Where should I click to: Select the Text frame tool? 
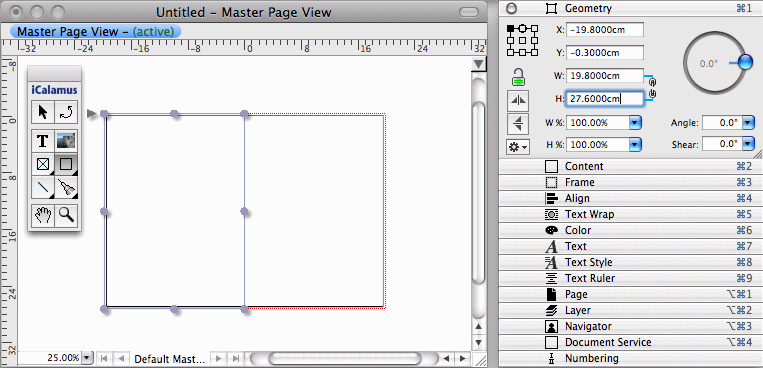pos(43,141)
